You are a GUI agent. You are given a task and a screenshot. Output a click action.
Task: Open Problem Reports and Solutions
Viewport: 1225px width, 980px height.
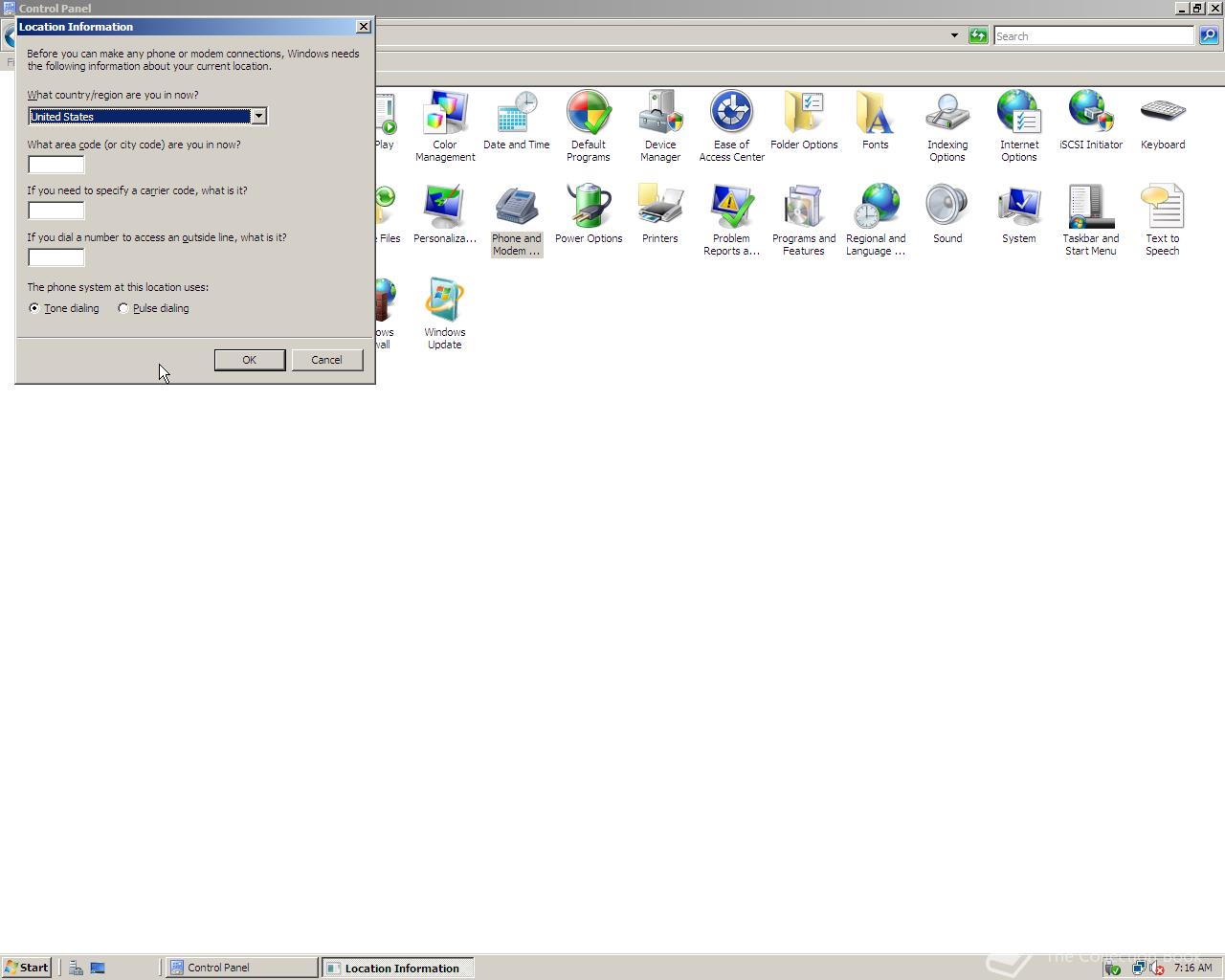pyautogui.click(x=732, y=220)
